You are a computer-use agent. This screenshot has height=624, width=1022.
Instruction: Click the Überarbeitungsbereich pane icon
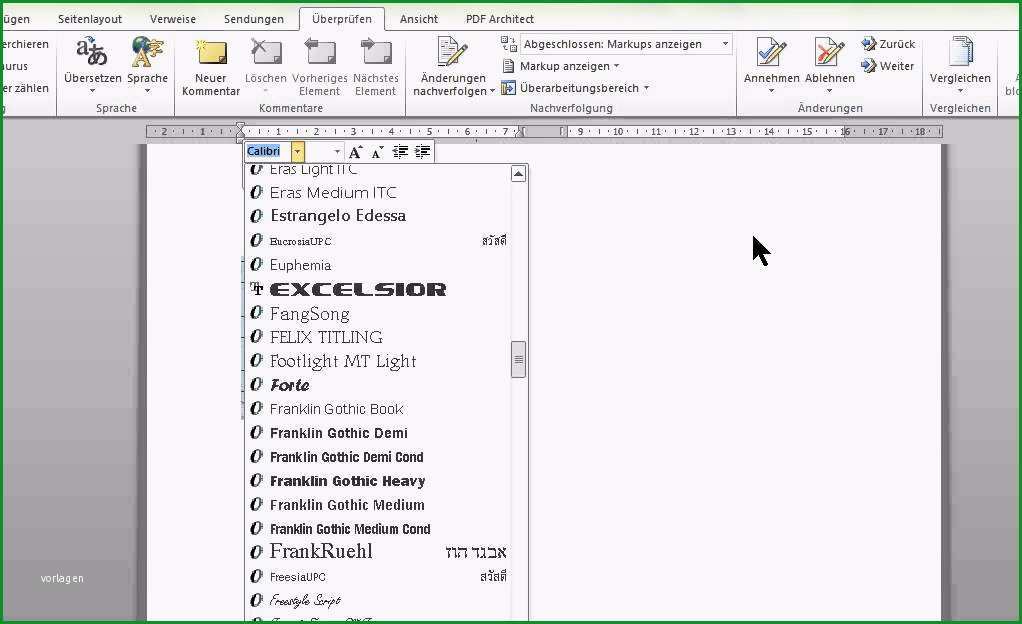click(x=508, y=88)
